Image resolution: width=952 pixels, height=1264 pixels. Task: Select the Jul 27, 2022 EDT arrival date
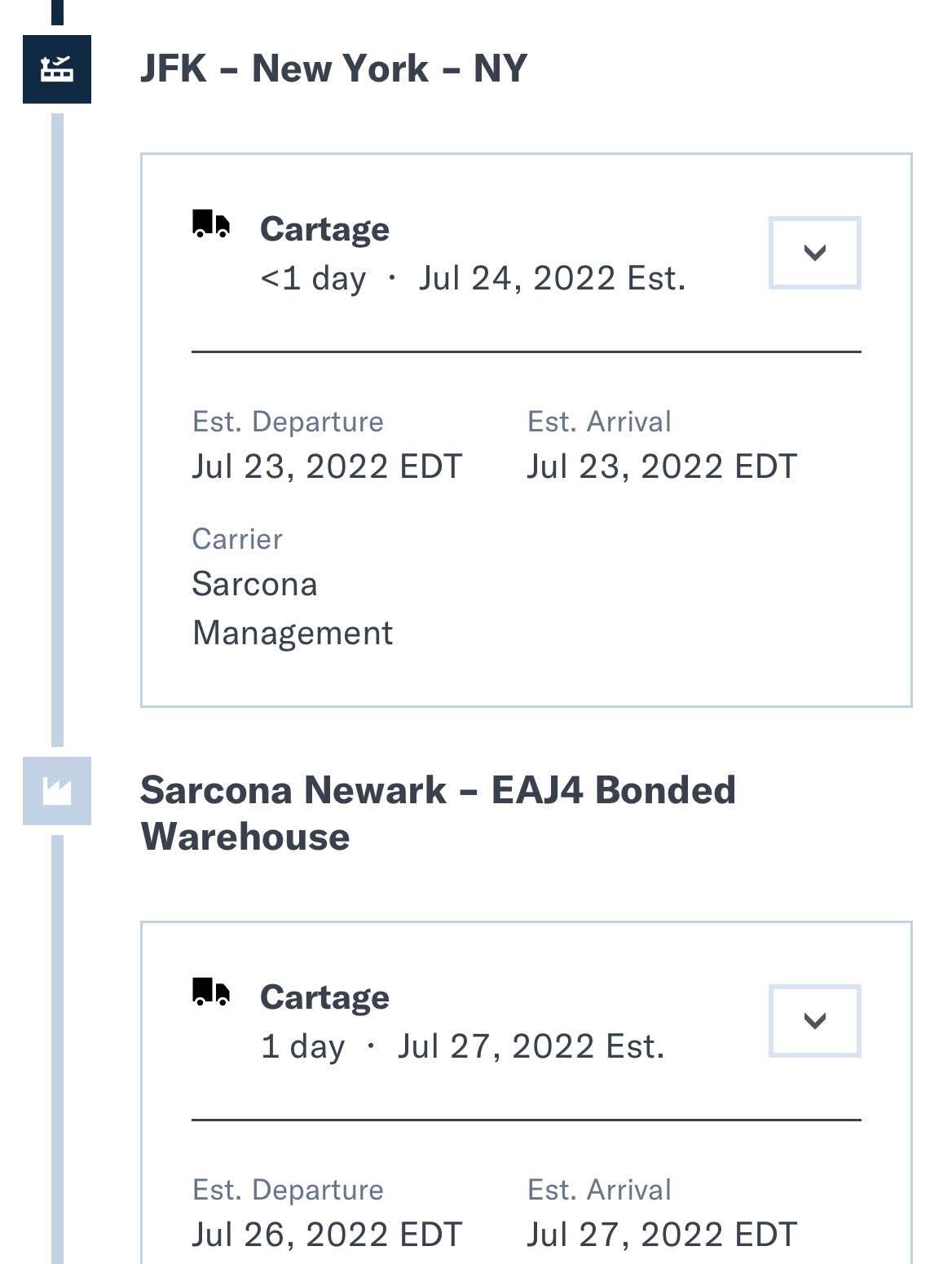(662, 1235)
